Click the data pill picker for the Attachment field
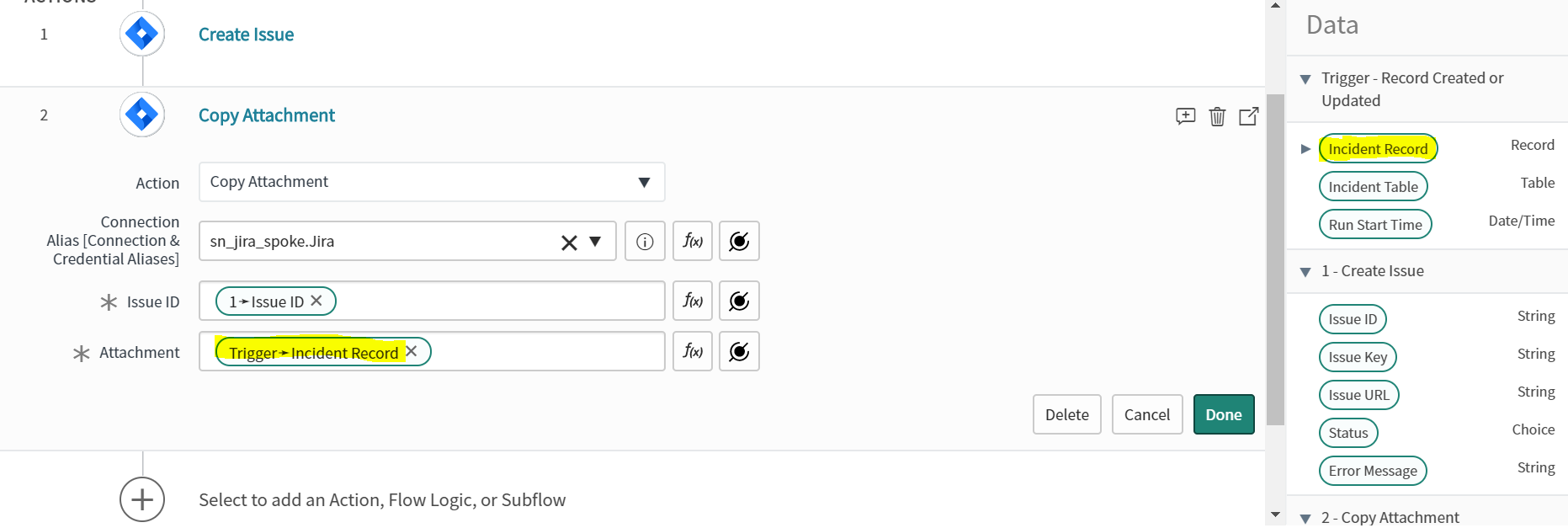This screenshot has height=528, width=1568. (x=739, y=351)
